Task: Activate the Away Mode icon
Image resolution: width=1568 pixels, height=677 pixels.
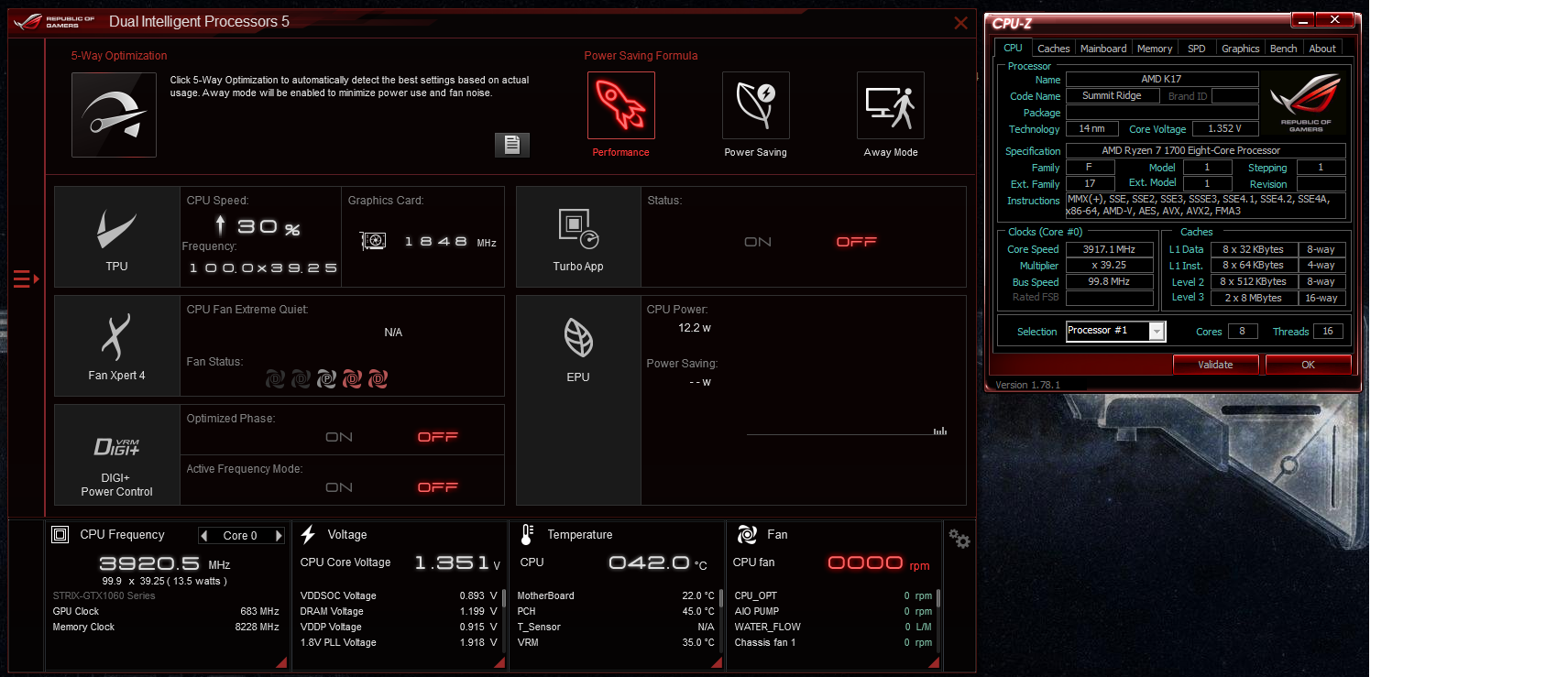Action: [891, 105]
